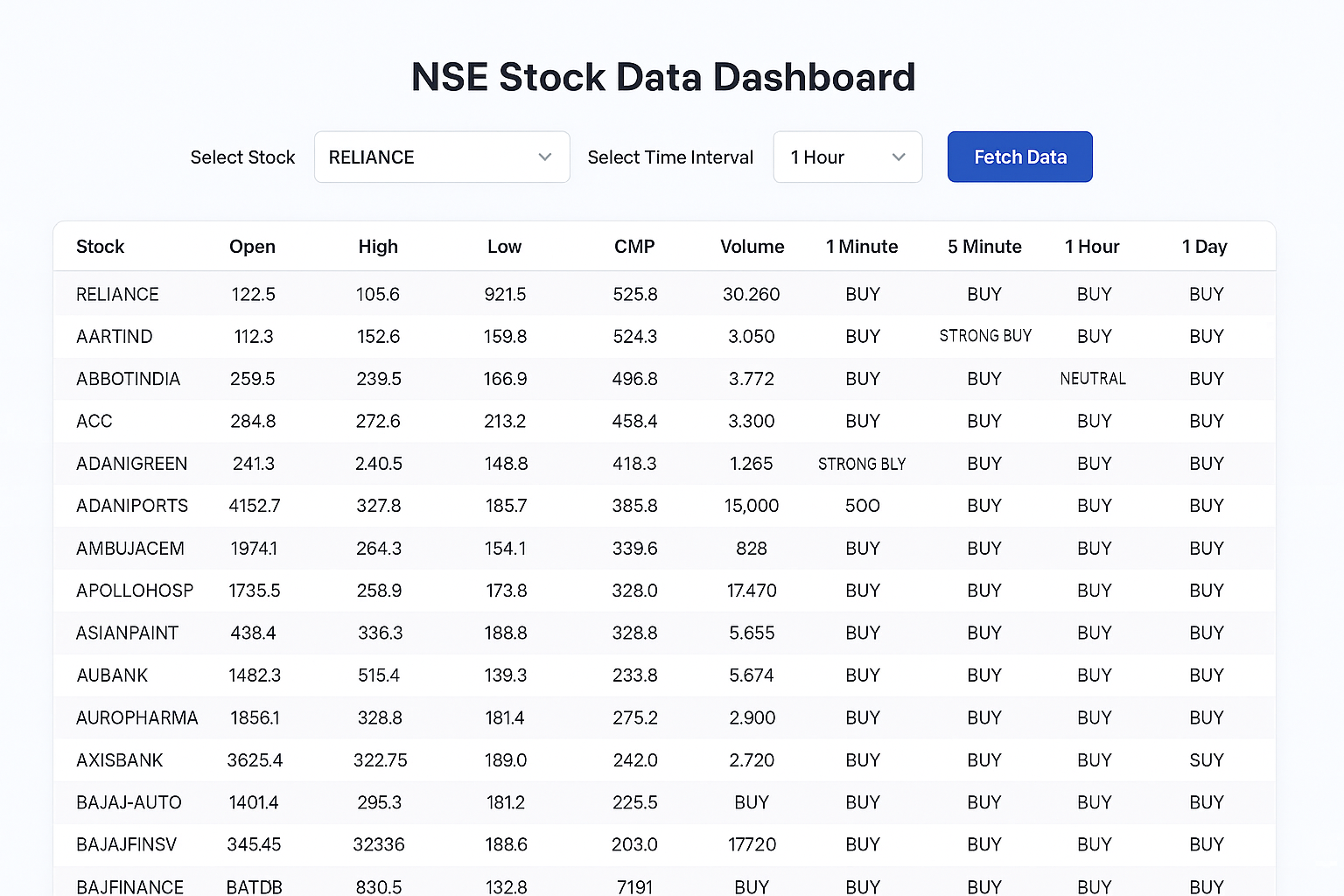Select the ASIANPAINT stock name
Image resolution: width=1344 pixels, height=896 pixels.
coord(127,633)
